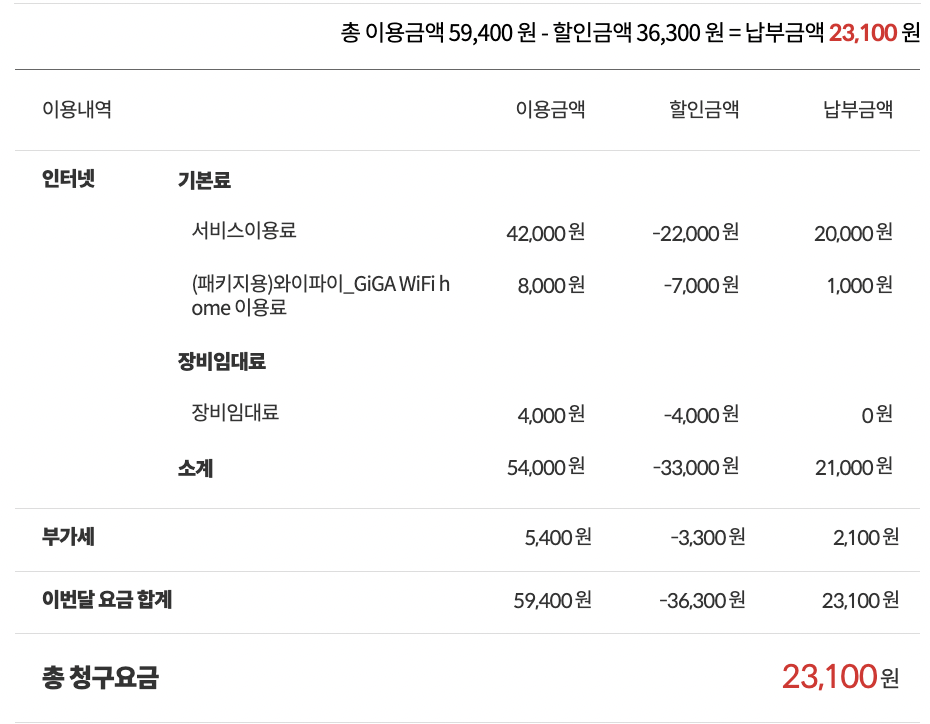Select the 인터넷 category label
The height and width of the screenshot is (724, 930).
pos(68,180)
